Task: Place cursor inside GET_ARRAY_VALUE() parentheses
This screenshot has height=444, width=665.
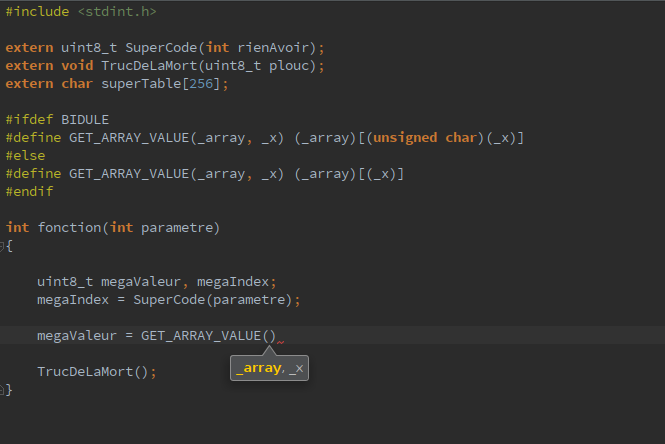Action: coord(269,336)
